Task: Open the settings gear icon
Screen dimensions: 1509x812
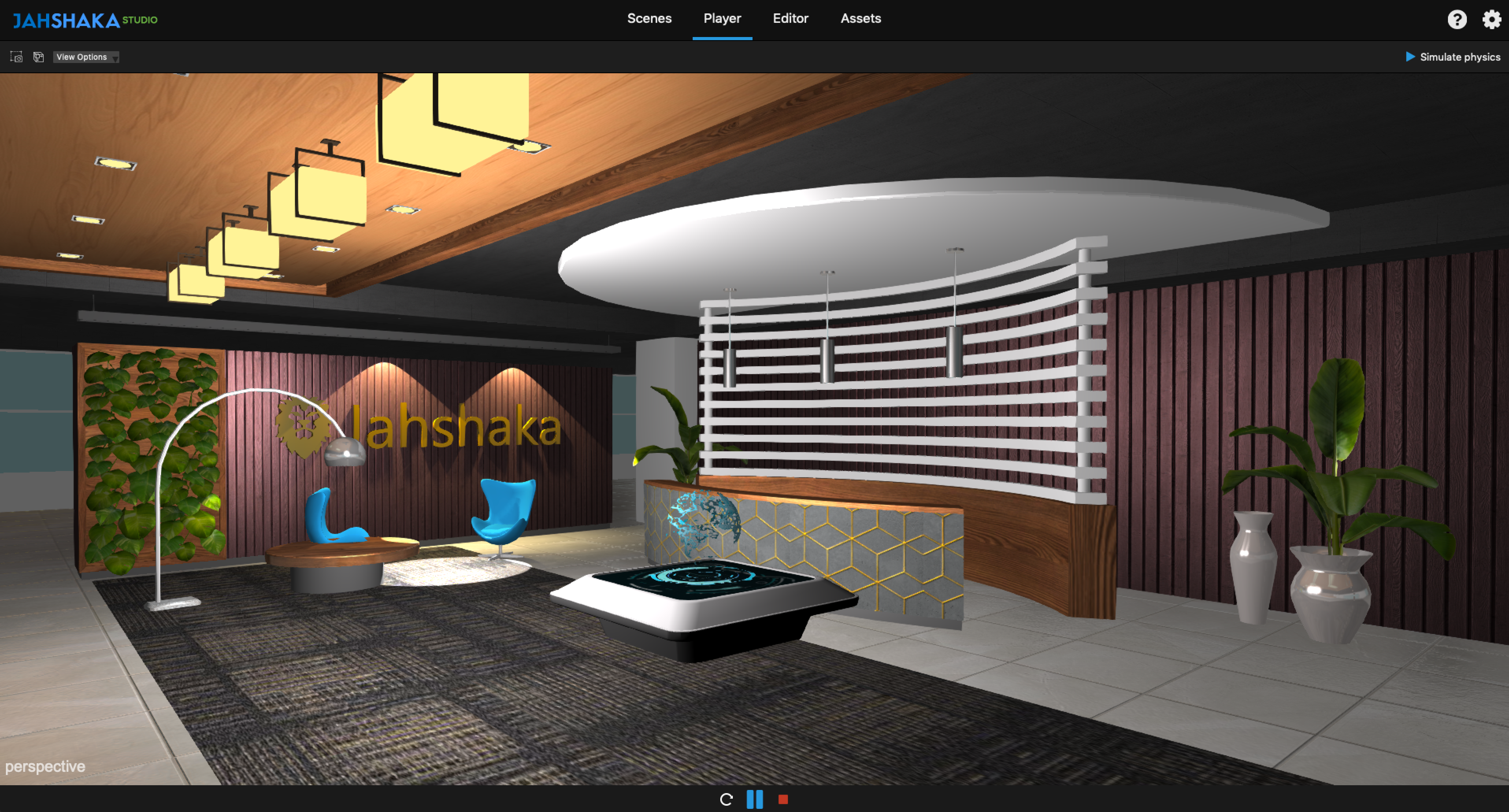Action: click(x=1491, y=19)
